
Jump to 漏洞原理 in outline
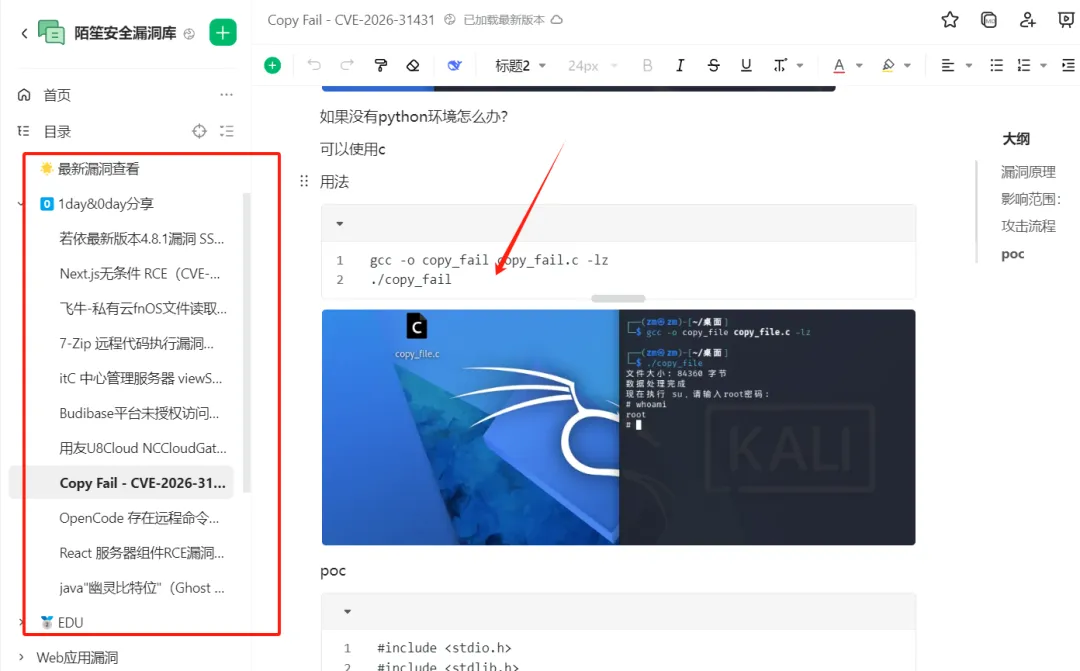coord(1028,172)
